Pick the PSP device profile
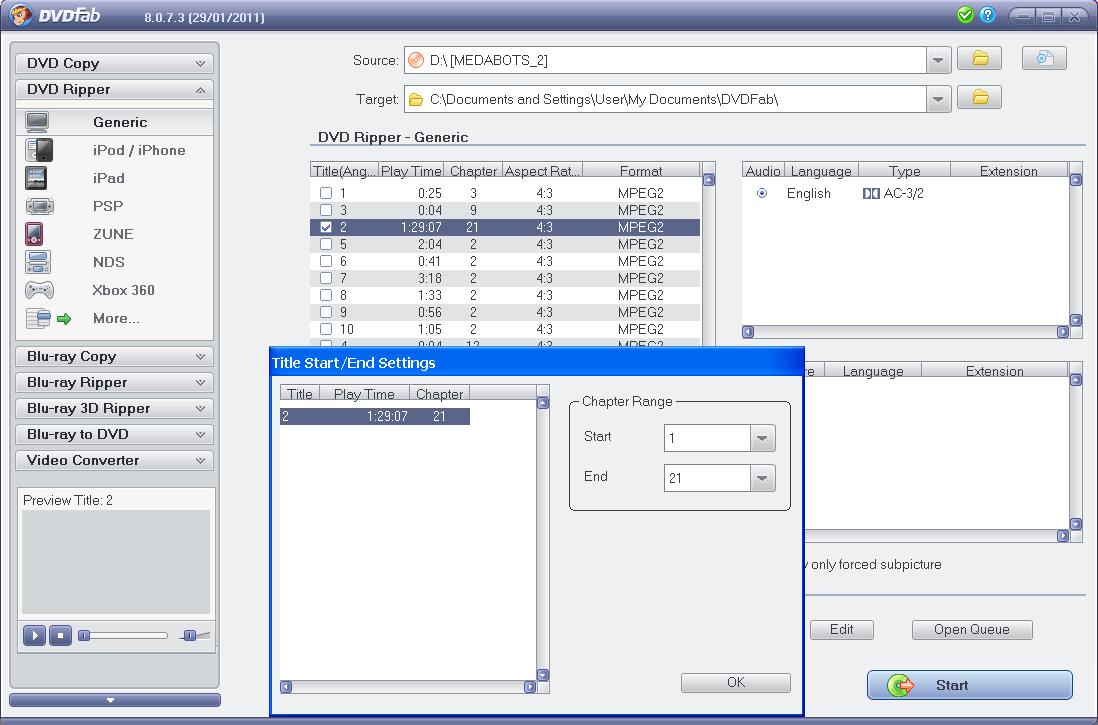 [114, 206]
